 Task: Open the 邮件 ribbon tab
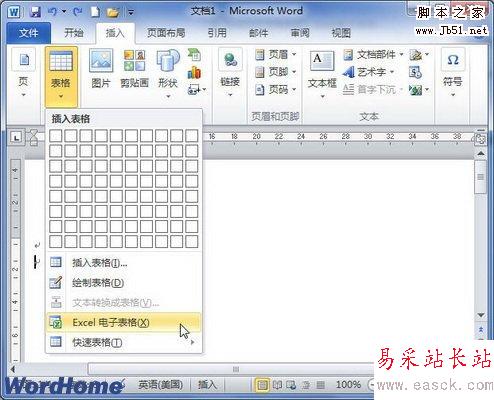tap(258, 33)
